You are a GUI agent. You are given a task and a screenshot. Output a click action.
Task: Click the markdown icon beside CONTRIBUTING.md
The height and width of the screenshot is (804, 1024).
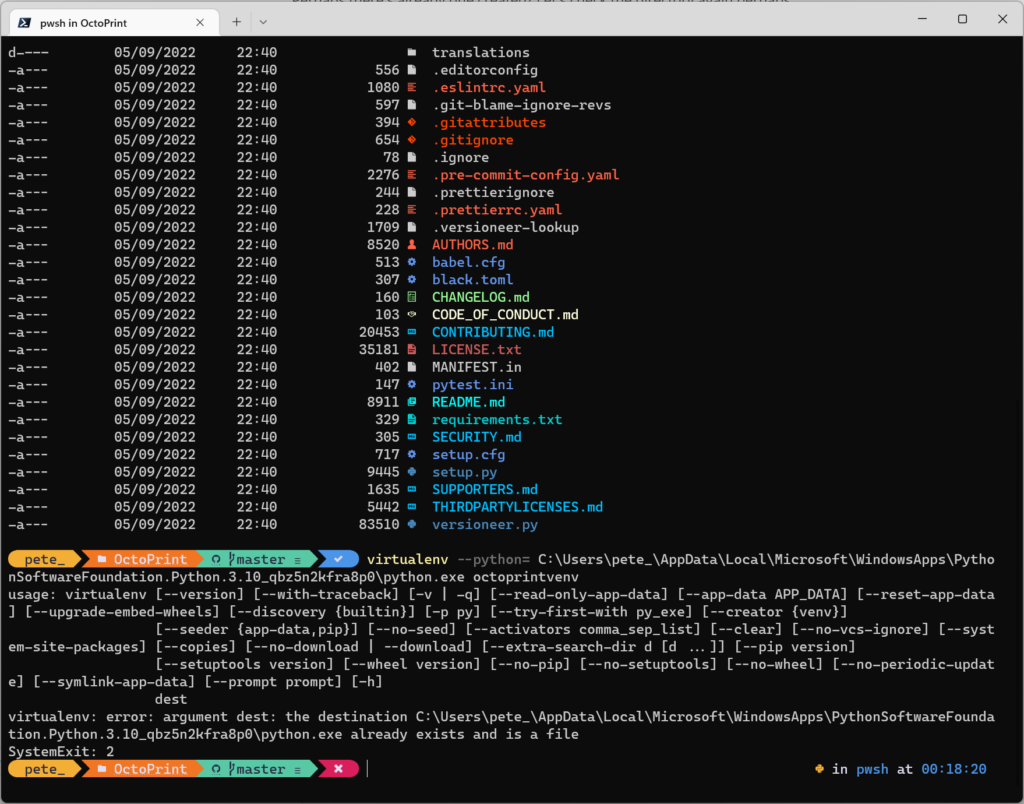coord(412,332)
